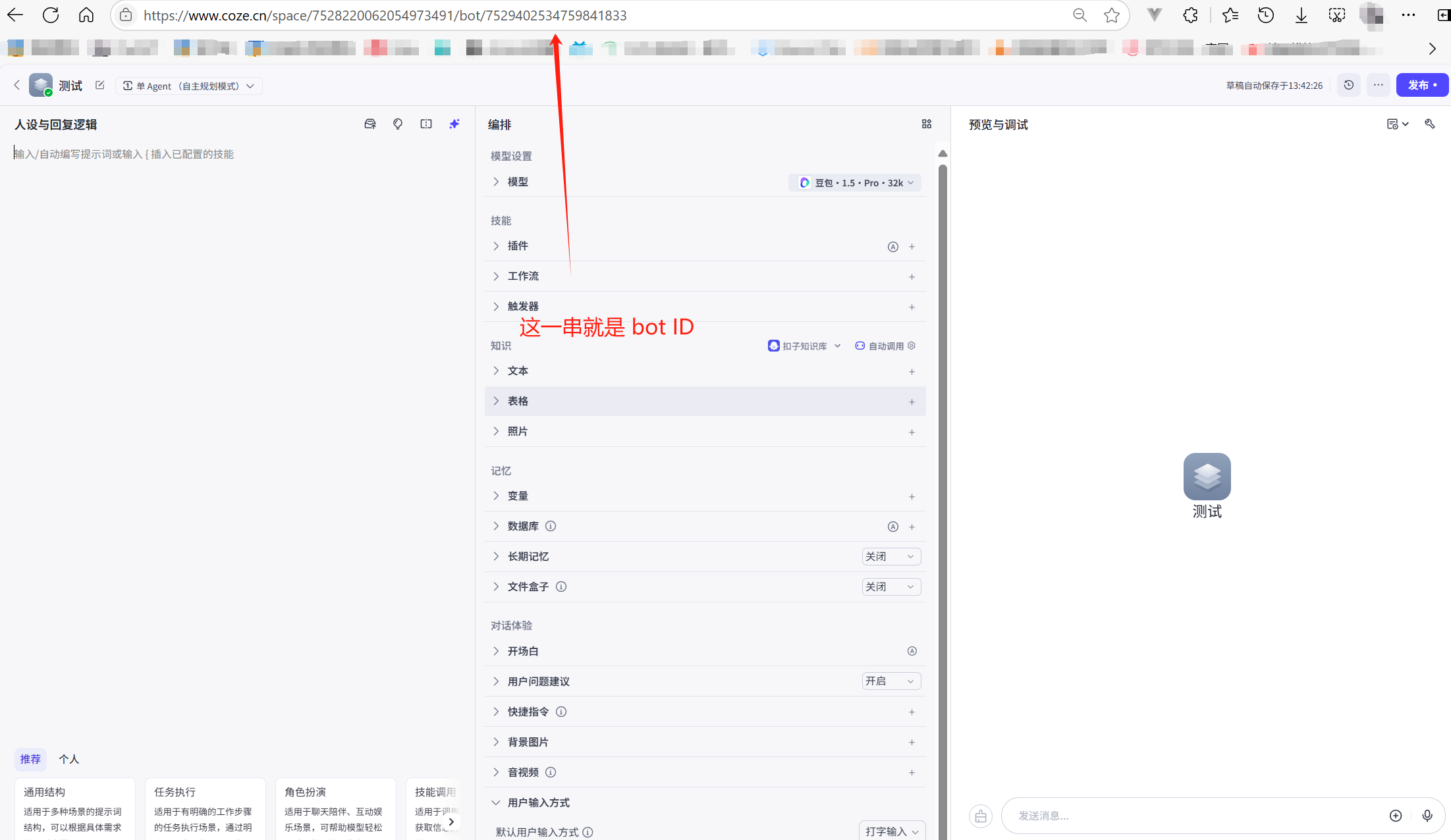Image resolution: width=1451 pixels, height=840 pixels.
Task: Expand the 快捷指令 section
Action: coord(496,712)
